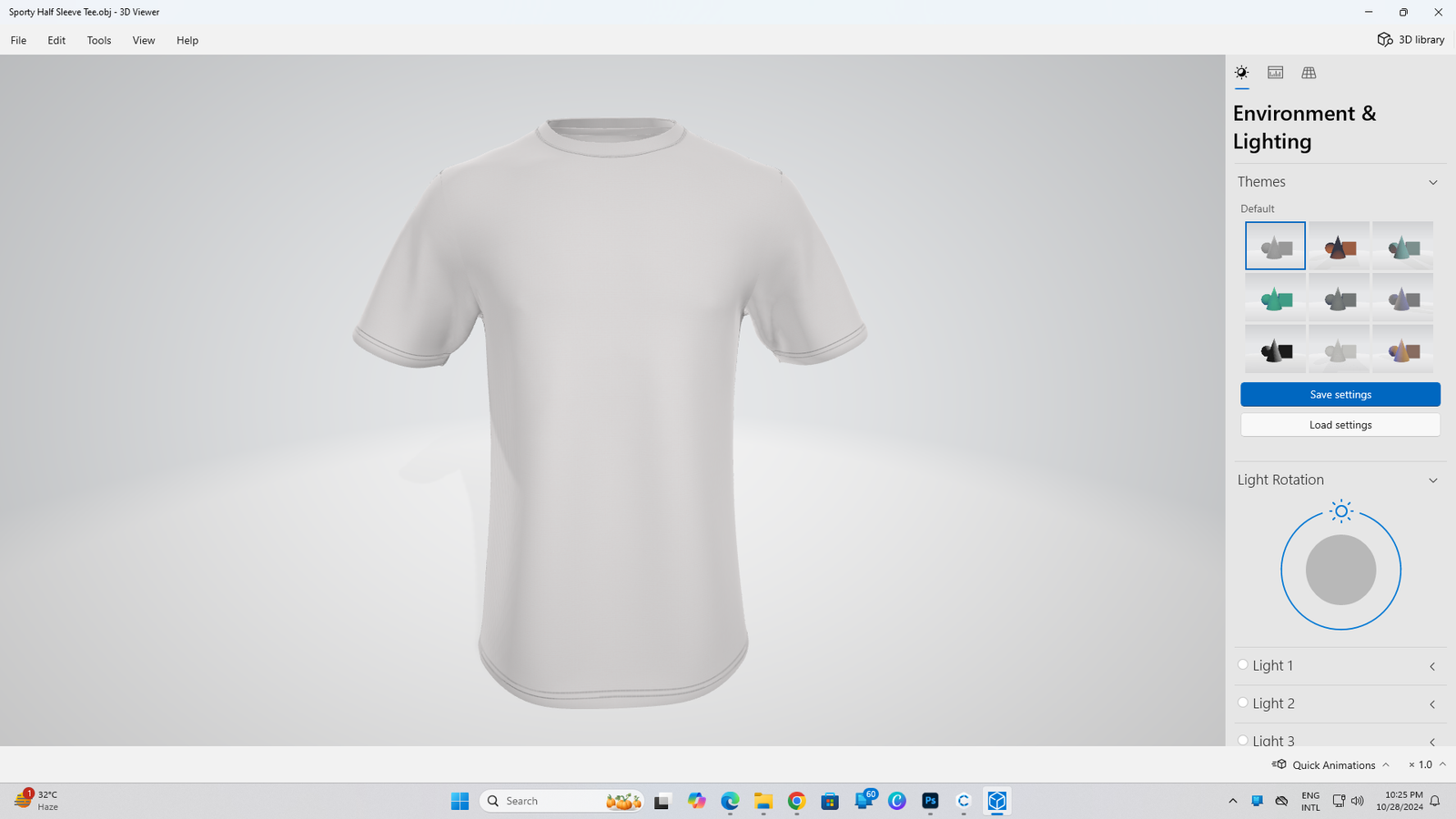Click the 'Default' theme label

pos(1257,208)
